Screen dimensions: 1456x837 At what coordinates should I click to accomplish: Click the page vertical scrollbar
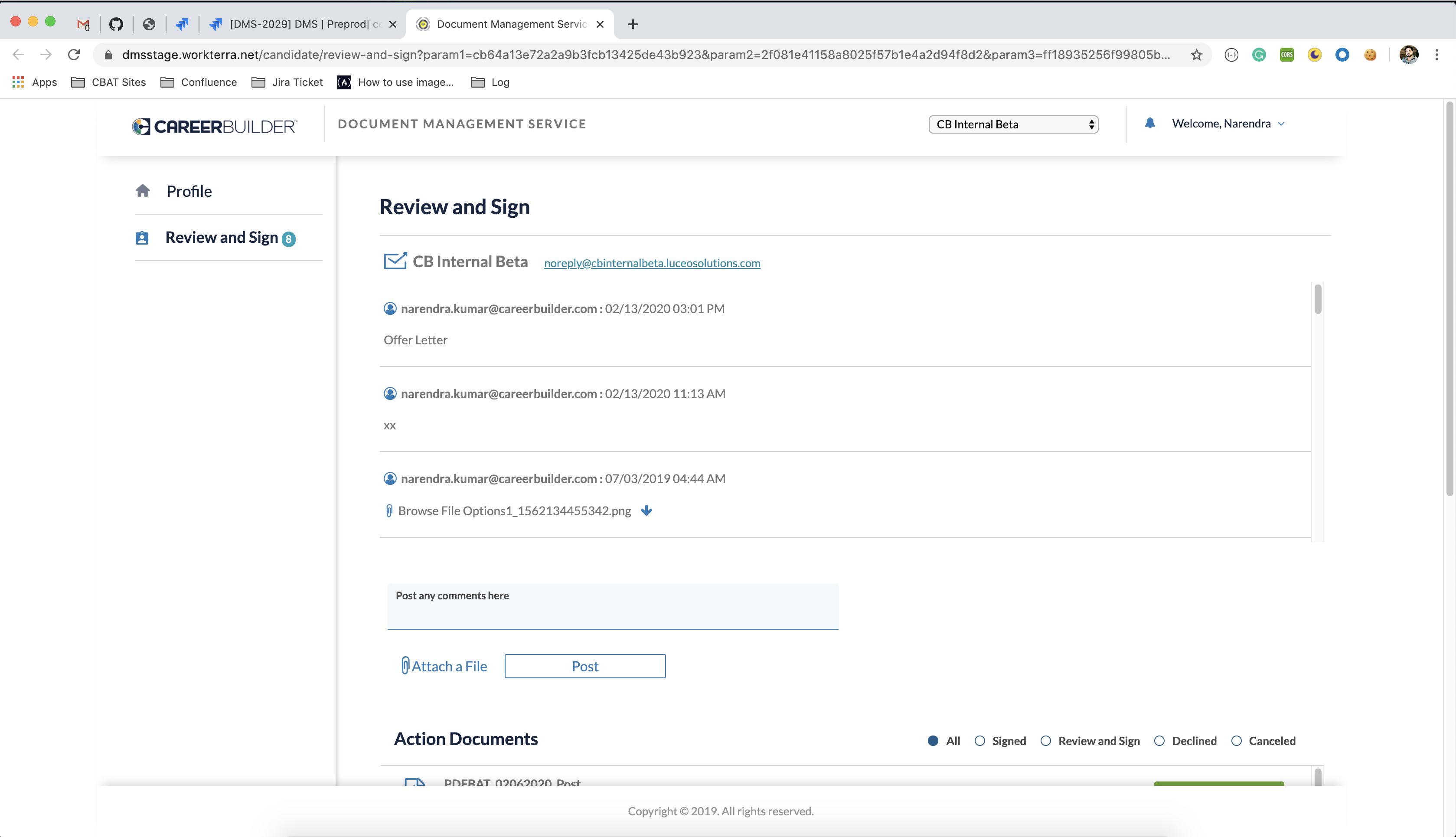(x=1449, y=299)
